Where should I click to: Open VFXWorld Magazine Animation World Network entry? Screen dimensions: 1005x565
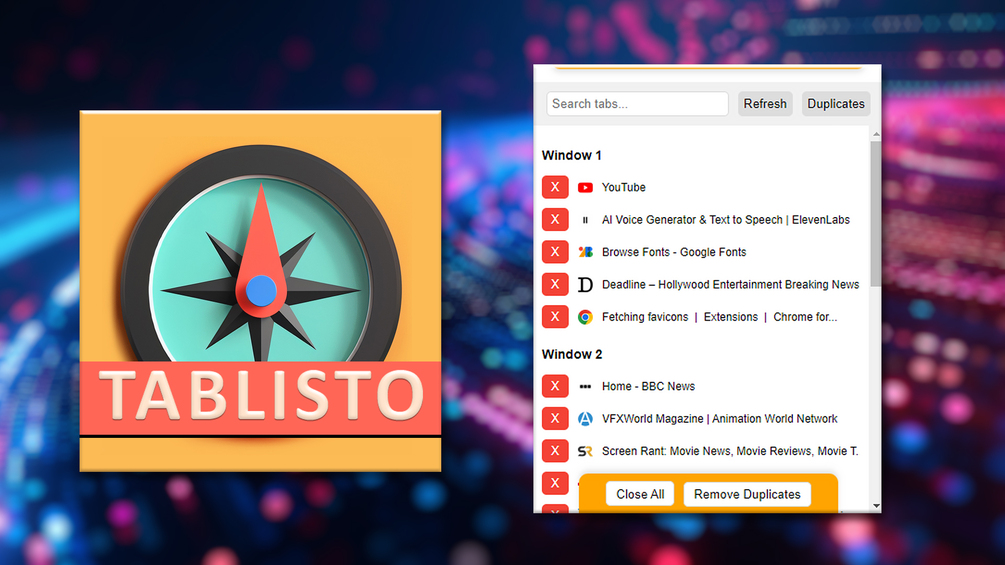point(719,418)
